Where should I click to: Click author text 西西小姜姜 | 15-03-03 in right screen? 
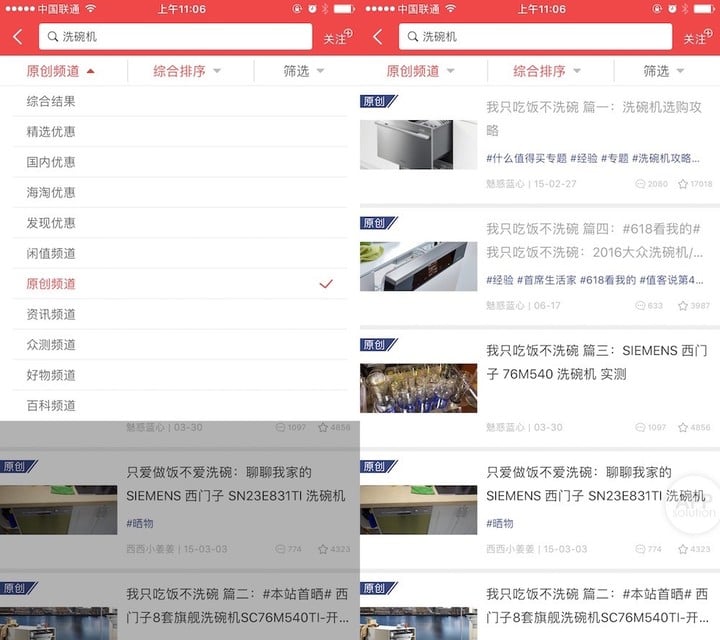[536, 549]
